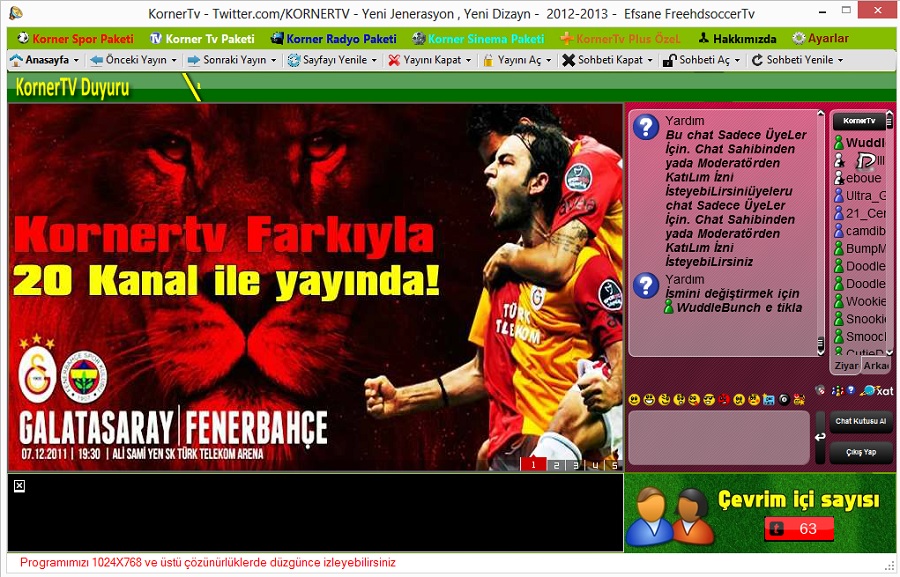Screen dimensions: 900x577
Task: Insert the black 8-ball emoticon
Action: [783, 400]
